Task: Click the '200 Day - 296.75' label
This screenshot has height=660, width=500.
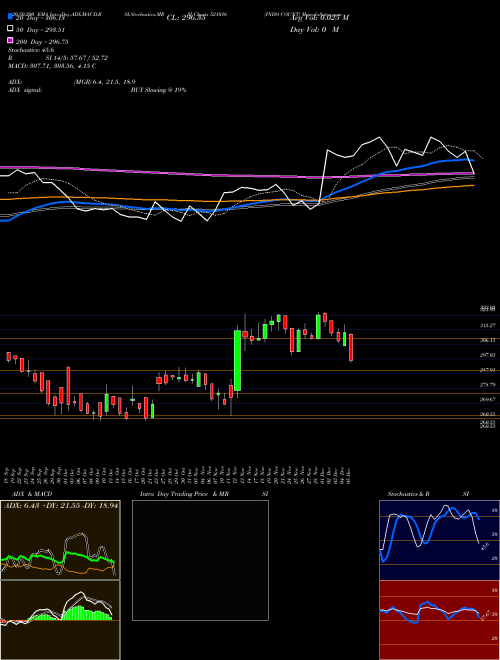Action: point(42,42)
